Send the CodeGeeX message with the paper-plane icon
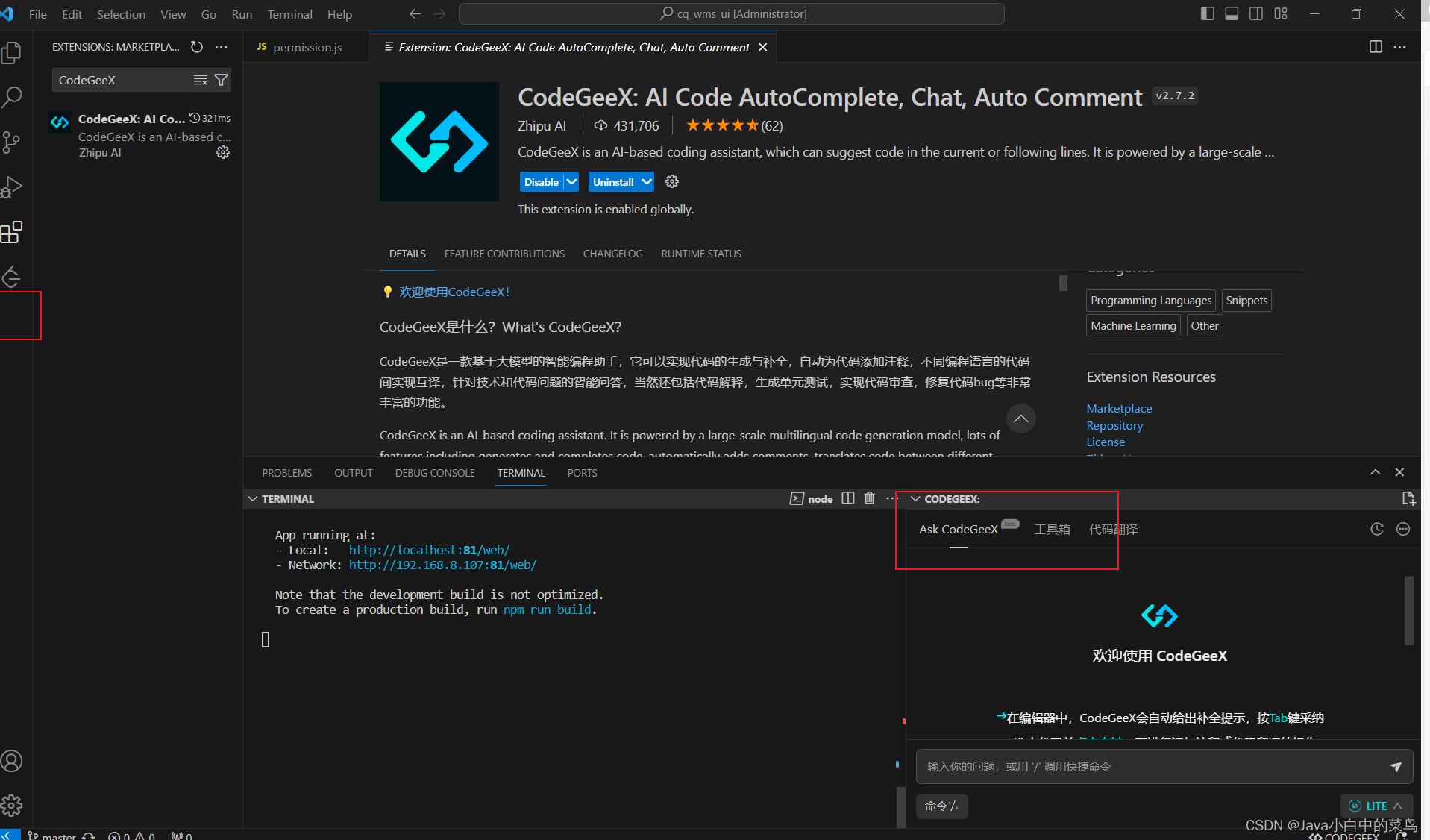 (1396, 766)
